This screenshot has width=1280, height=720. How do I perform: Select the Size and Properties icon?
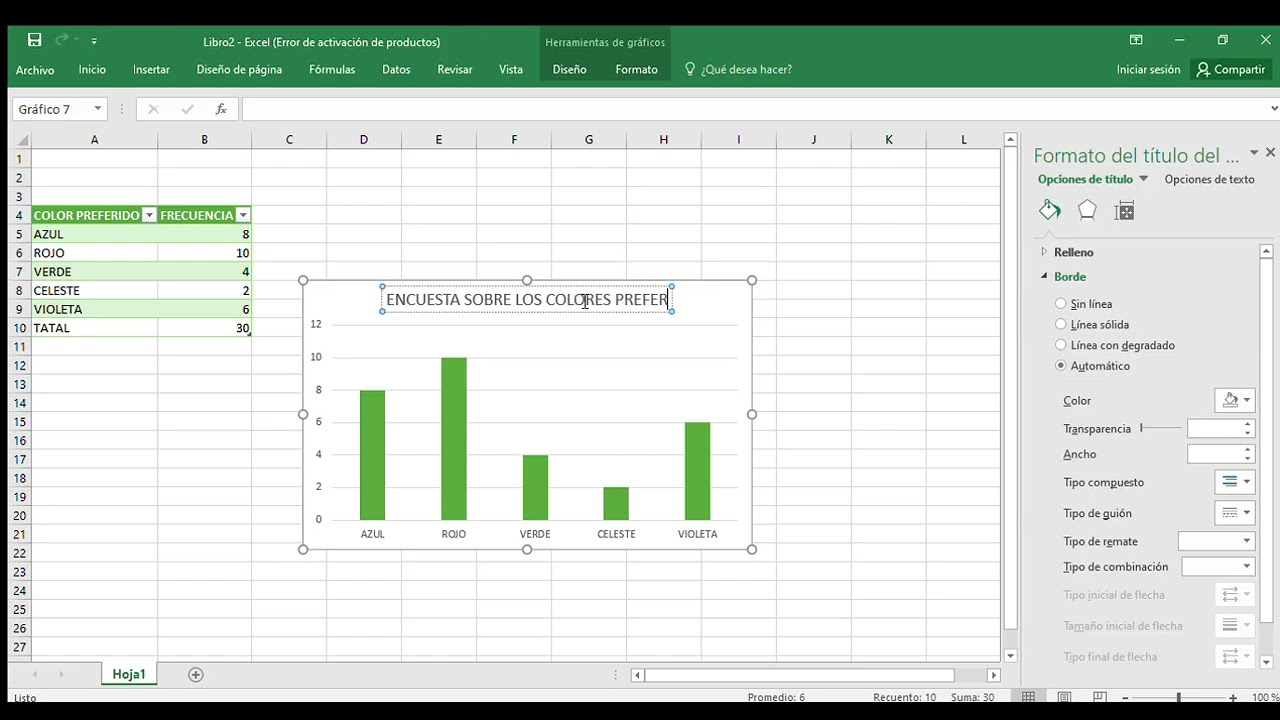click(1124, 210)
